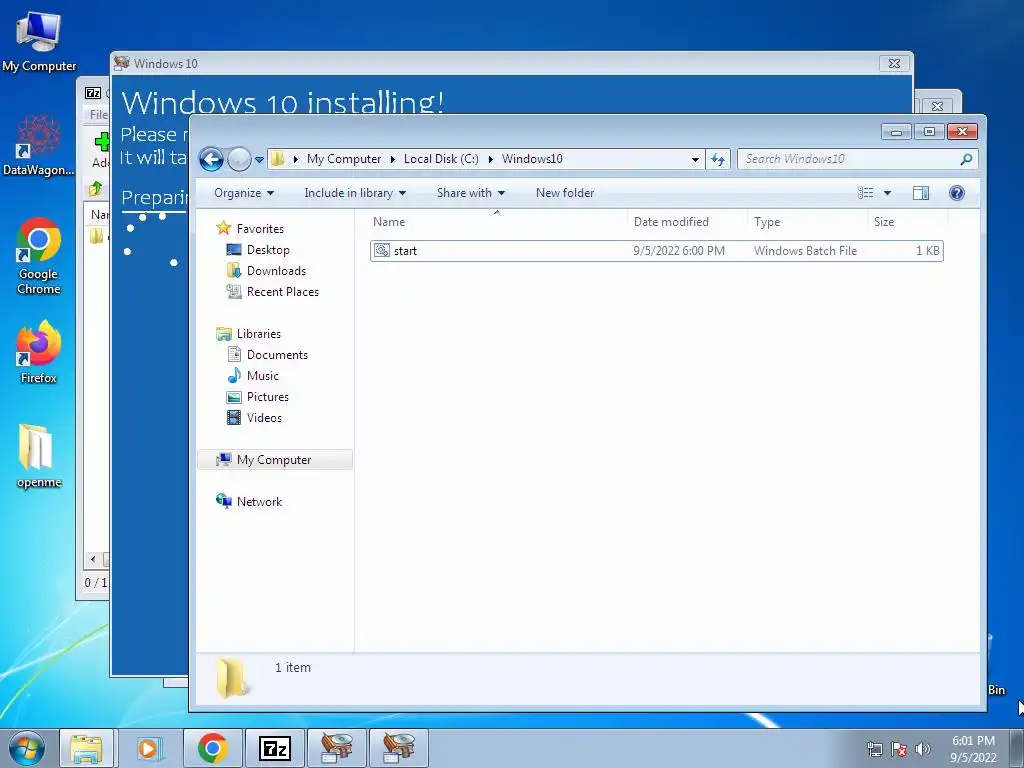Viewport: 1024px width, 768px height.
Task: Click the 9/5/2022 6:00 PM date cell
Action: (679, 251)
